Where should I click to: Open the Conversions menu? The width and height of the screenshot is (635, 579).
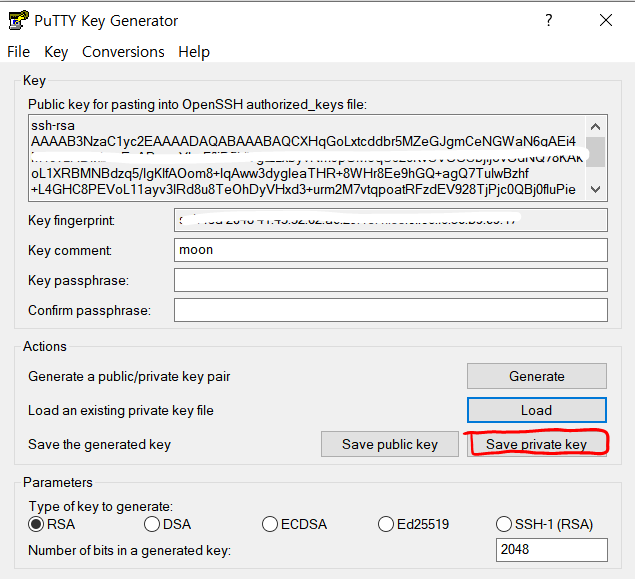[x=123, y=52]
